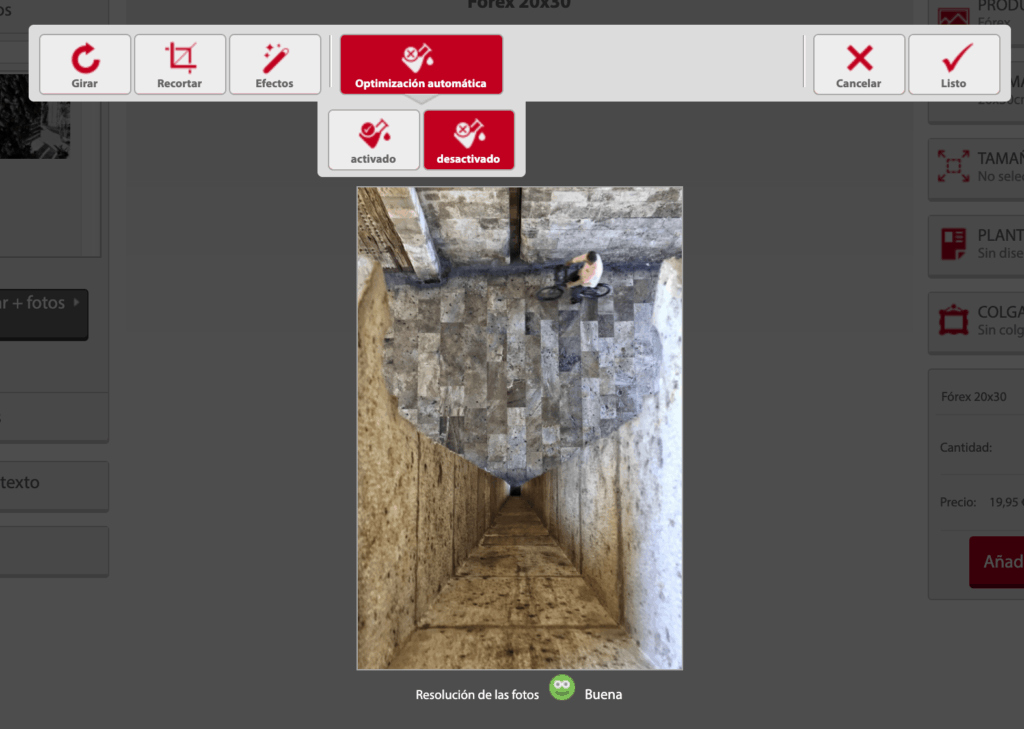Viewport: 1024px width, 729px height.
Task: Cancel editing with Cancelar
Action: tap(859, 65)
